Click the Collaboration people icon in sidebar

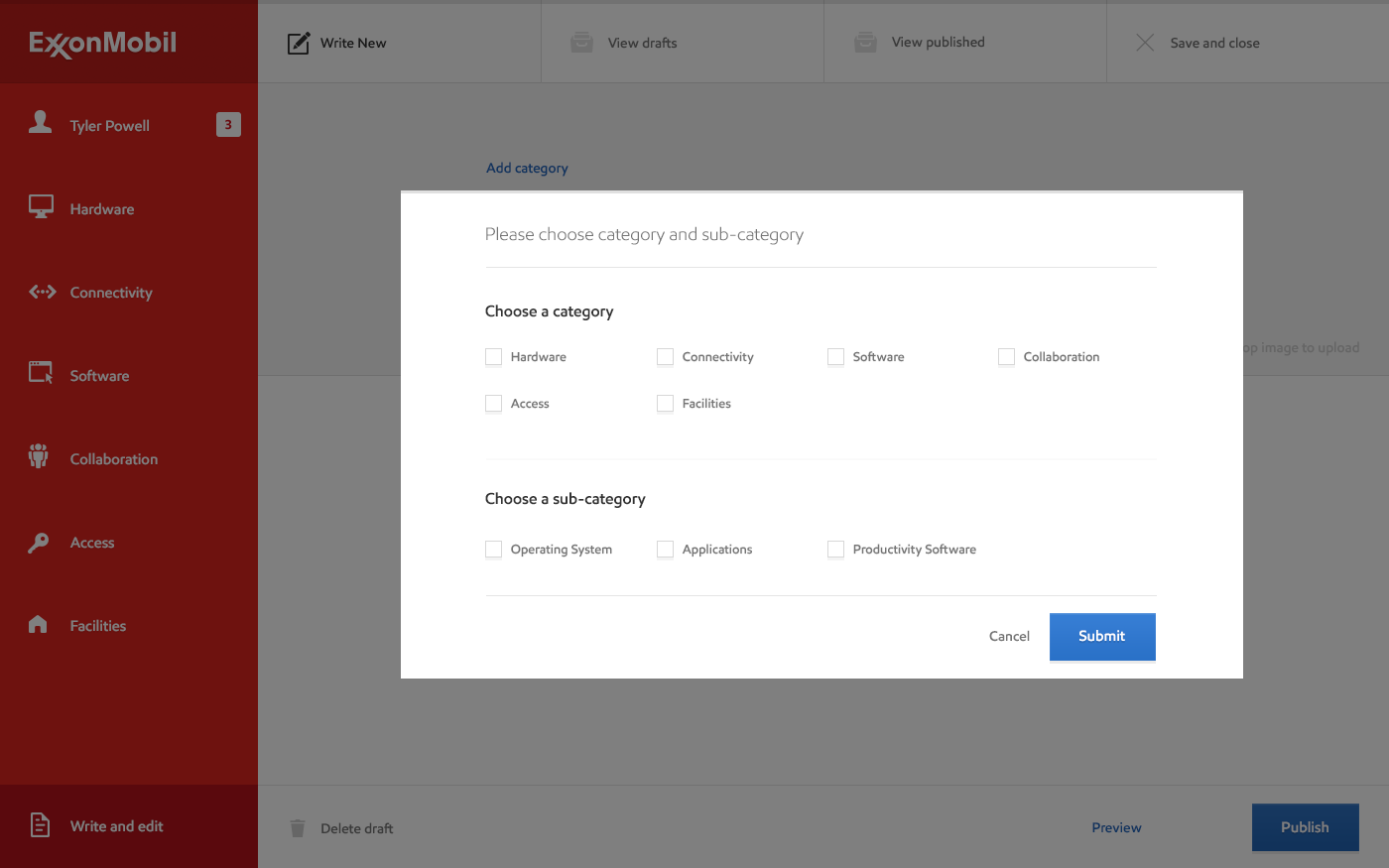[x=39, y=457]
